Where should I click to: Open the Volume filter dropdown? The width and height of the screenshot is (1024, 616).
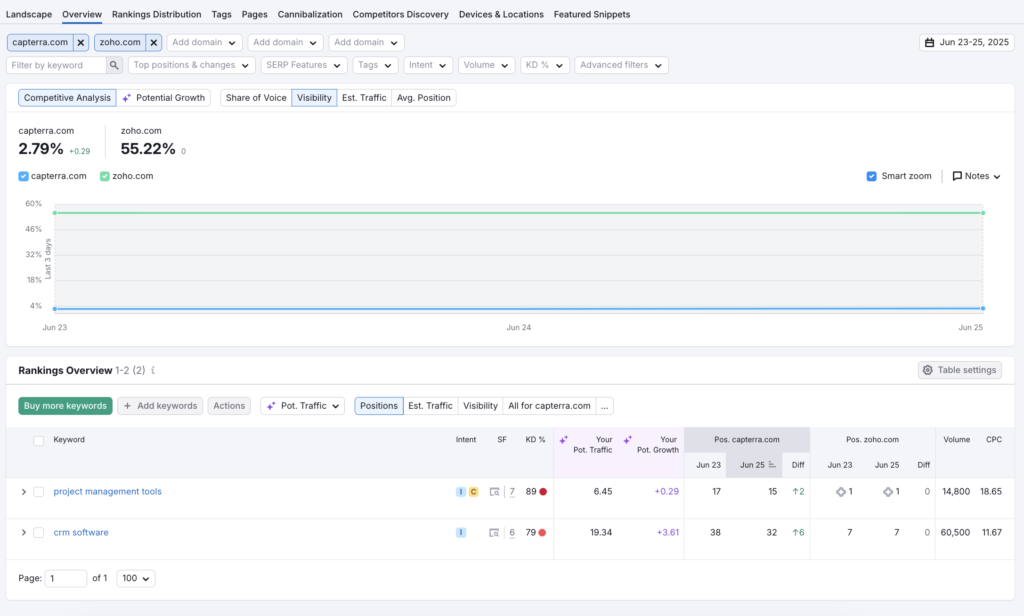[487, 65]
